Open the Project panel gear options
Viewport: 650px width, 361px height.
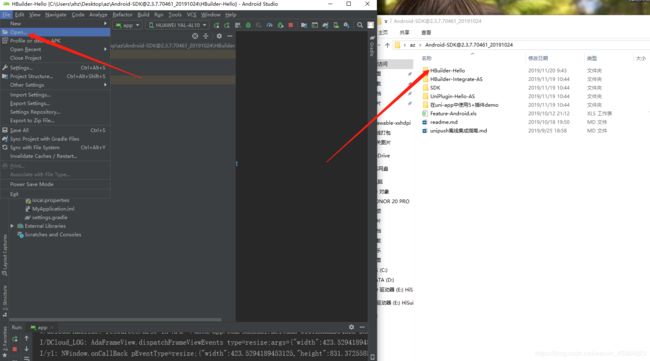pos(219,36)
